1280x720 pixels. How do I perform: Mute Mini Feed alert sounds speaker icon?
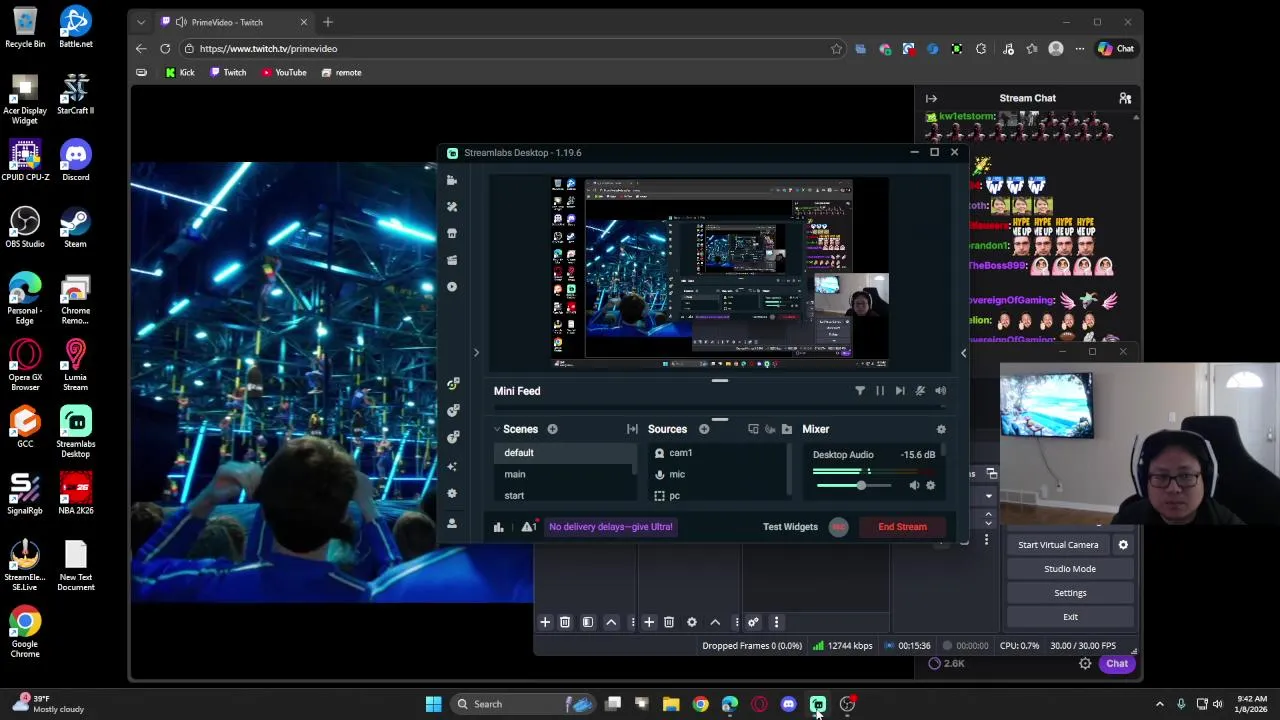coord(941,391)
